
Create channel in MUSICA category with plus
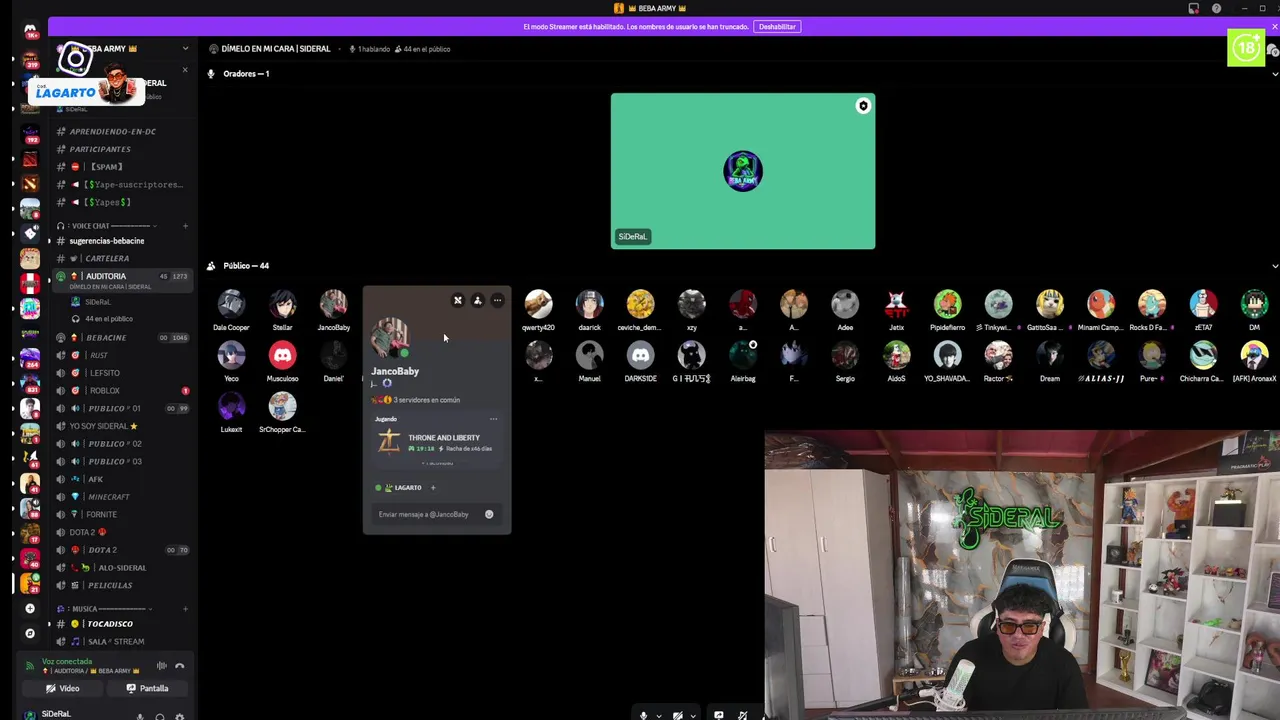pos(185,609)
